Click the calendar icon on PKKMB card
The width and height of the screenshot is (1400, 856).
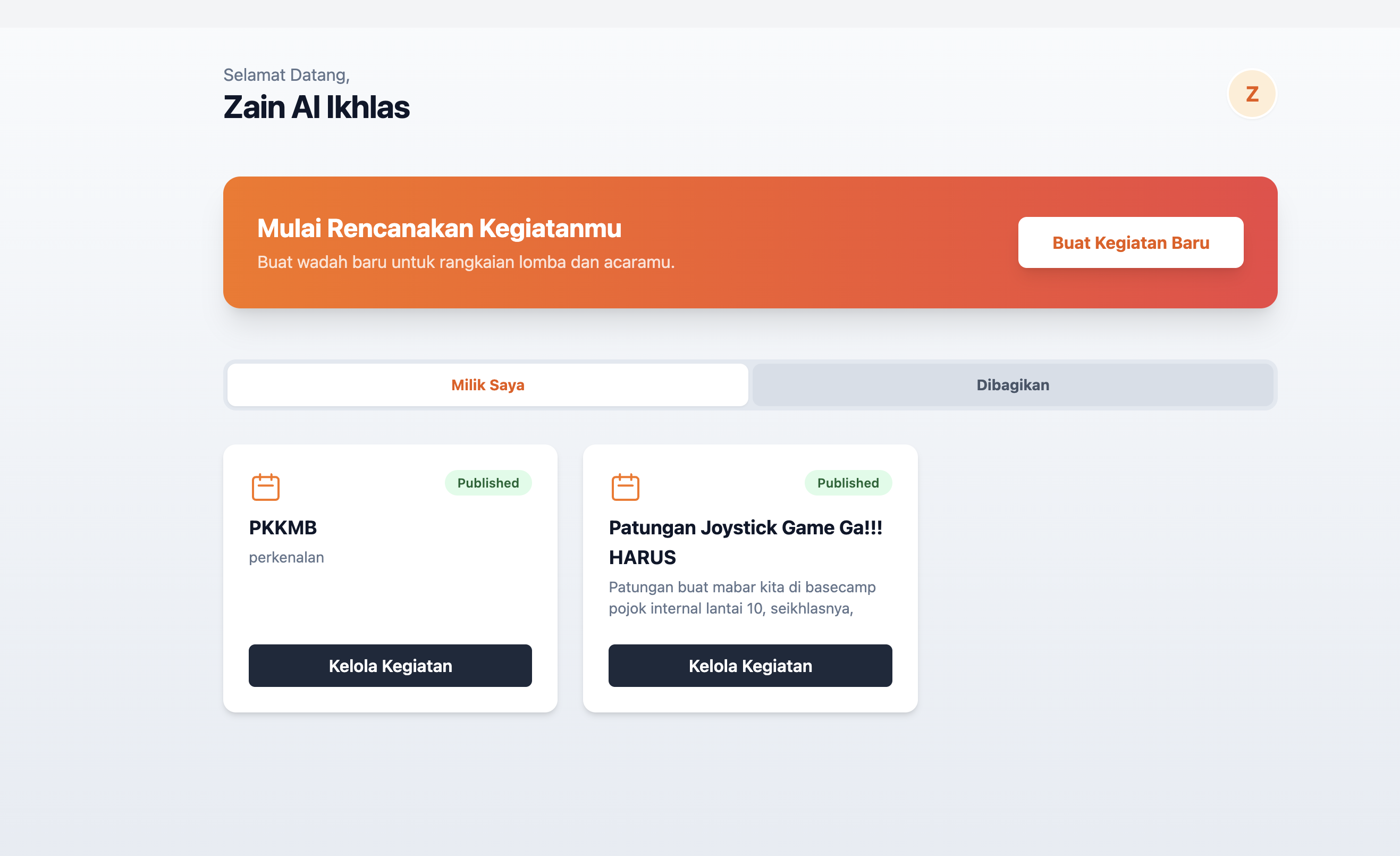pyautogui.click(x=265, y=487)
